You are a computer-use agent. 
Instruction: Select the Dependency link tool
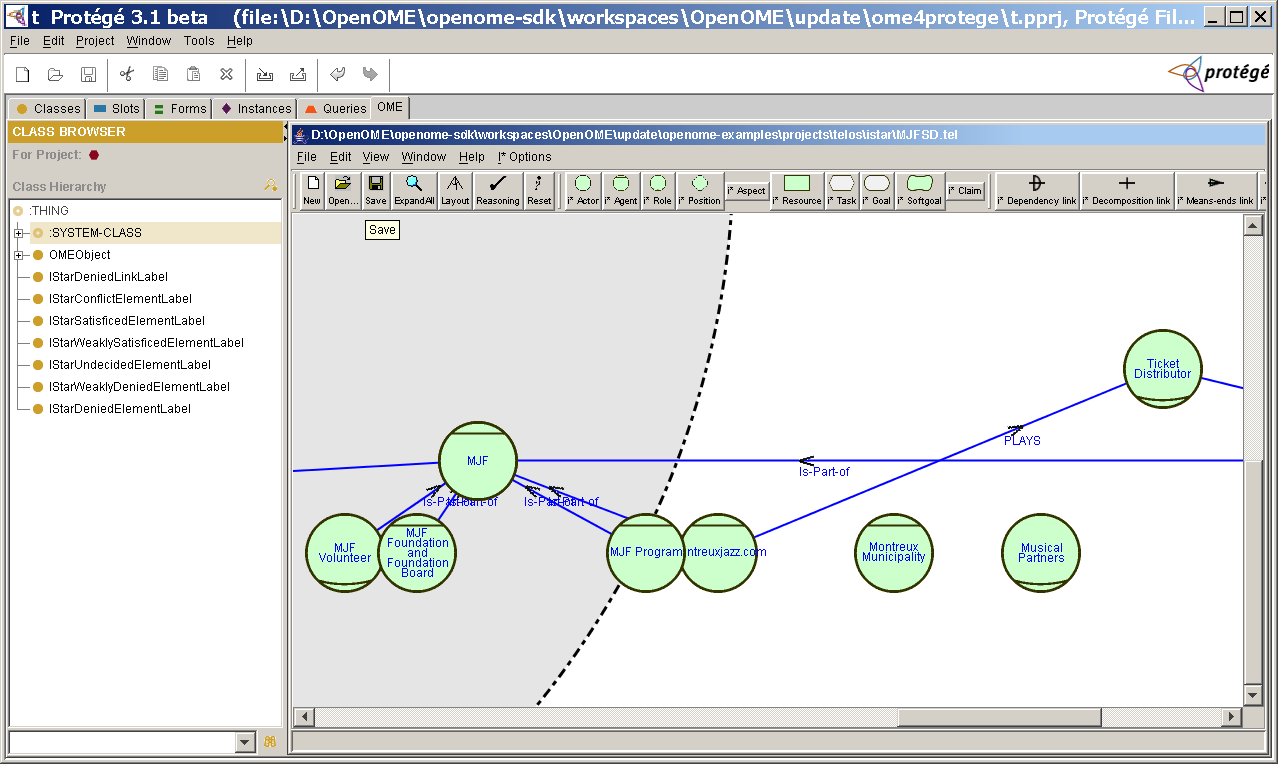click(x=1037, y=190)
